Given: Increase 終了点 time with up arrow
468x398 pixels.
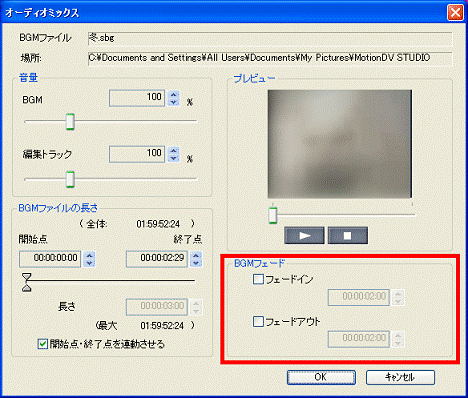Looking at the screenshot, I should pos(196,255).
